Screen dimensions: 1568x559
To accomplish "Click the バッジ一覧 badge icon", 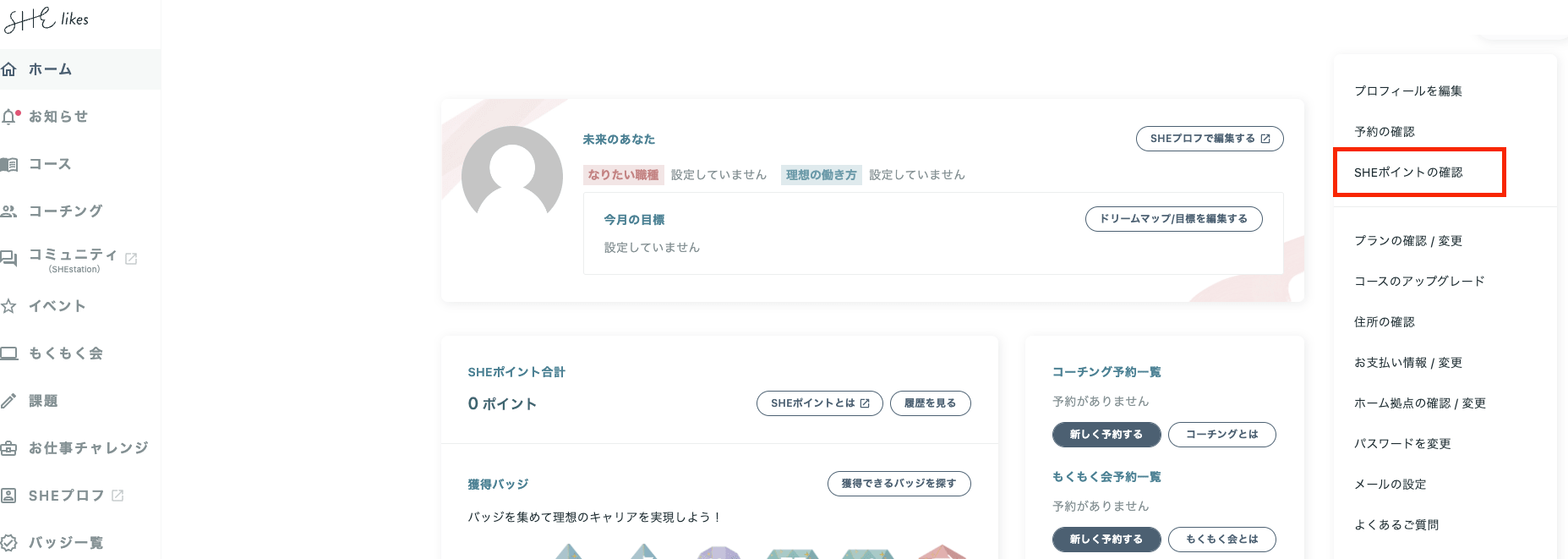I will pyautogui.click(x=9, y=543).
